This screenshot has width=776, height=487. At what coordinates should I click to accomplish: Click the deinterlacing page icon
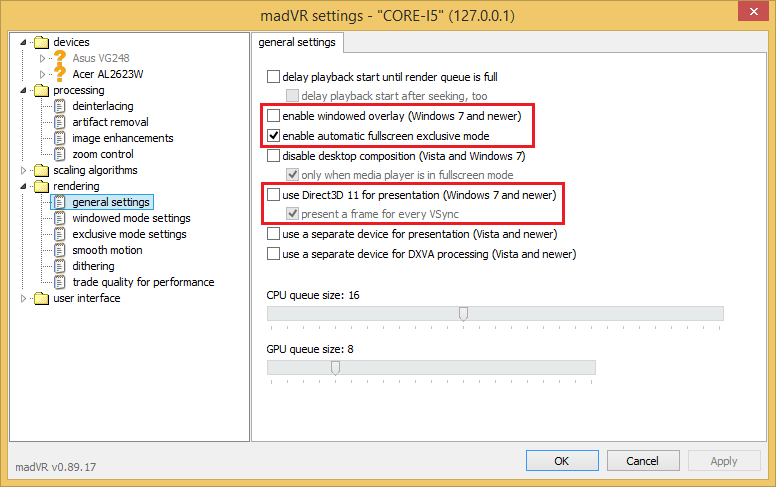tap(59, 106)
